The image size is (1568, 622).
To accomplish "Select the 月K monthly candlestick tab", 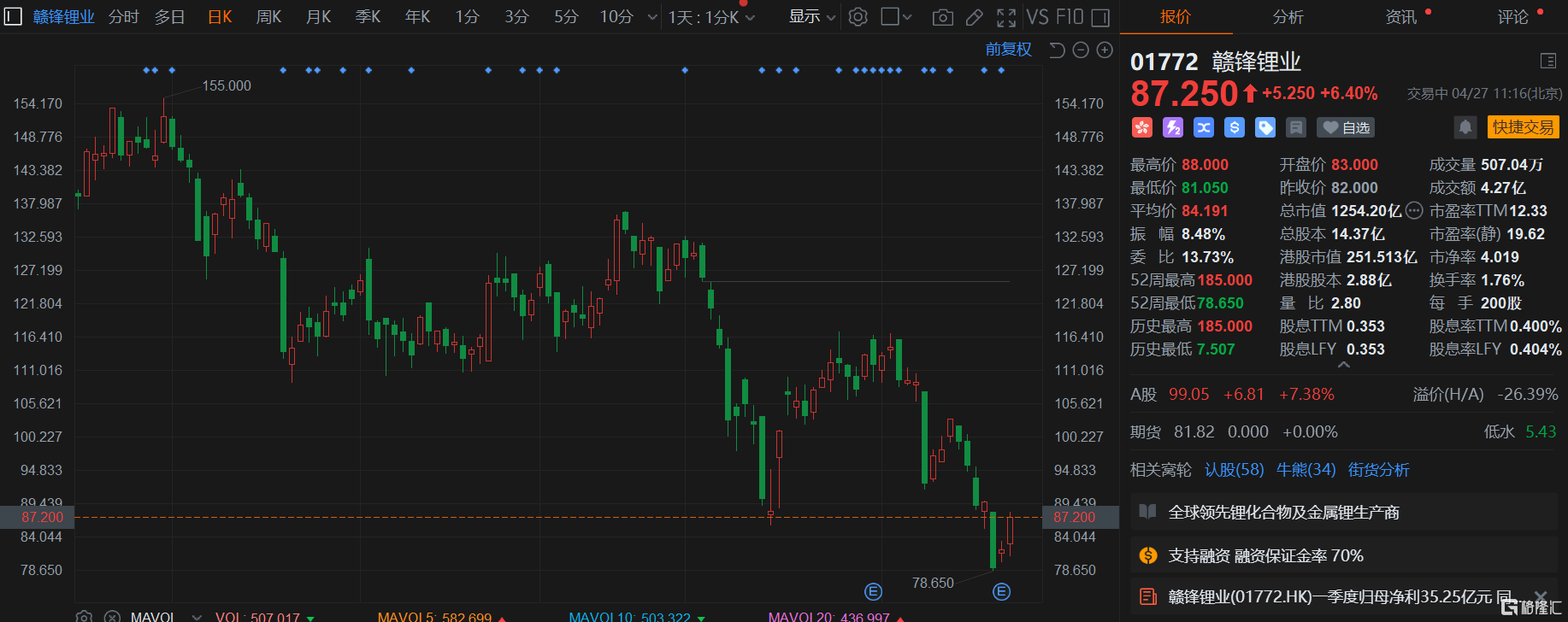I will [319, 17].
